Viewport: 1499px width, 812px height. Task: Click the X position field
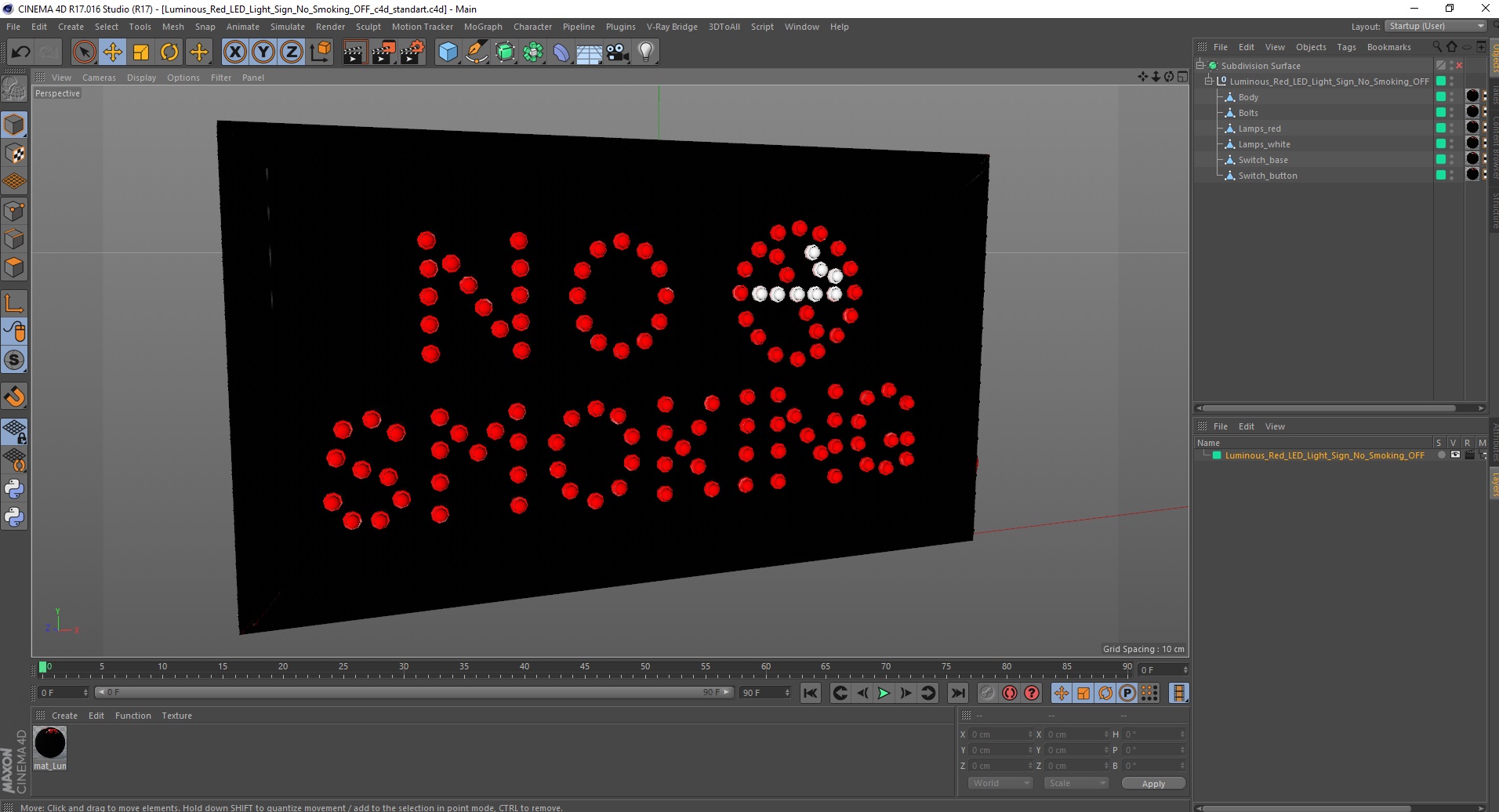coord(1002,734)
